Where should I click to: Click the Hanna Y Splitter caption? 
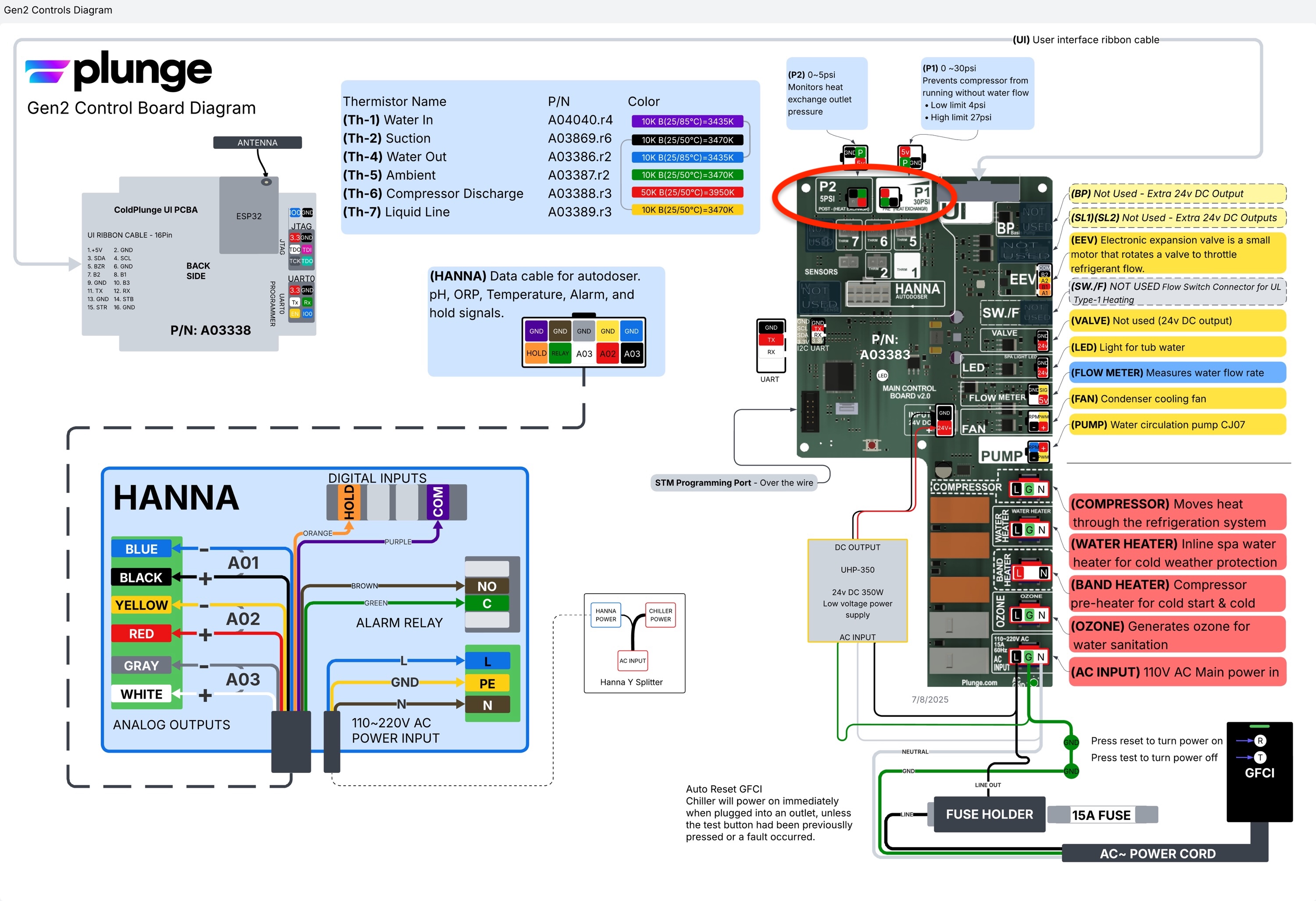(x=631, y=682)
